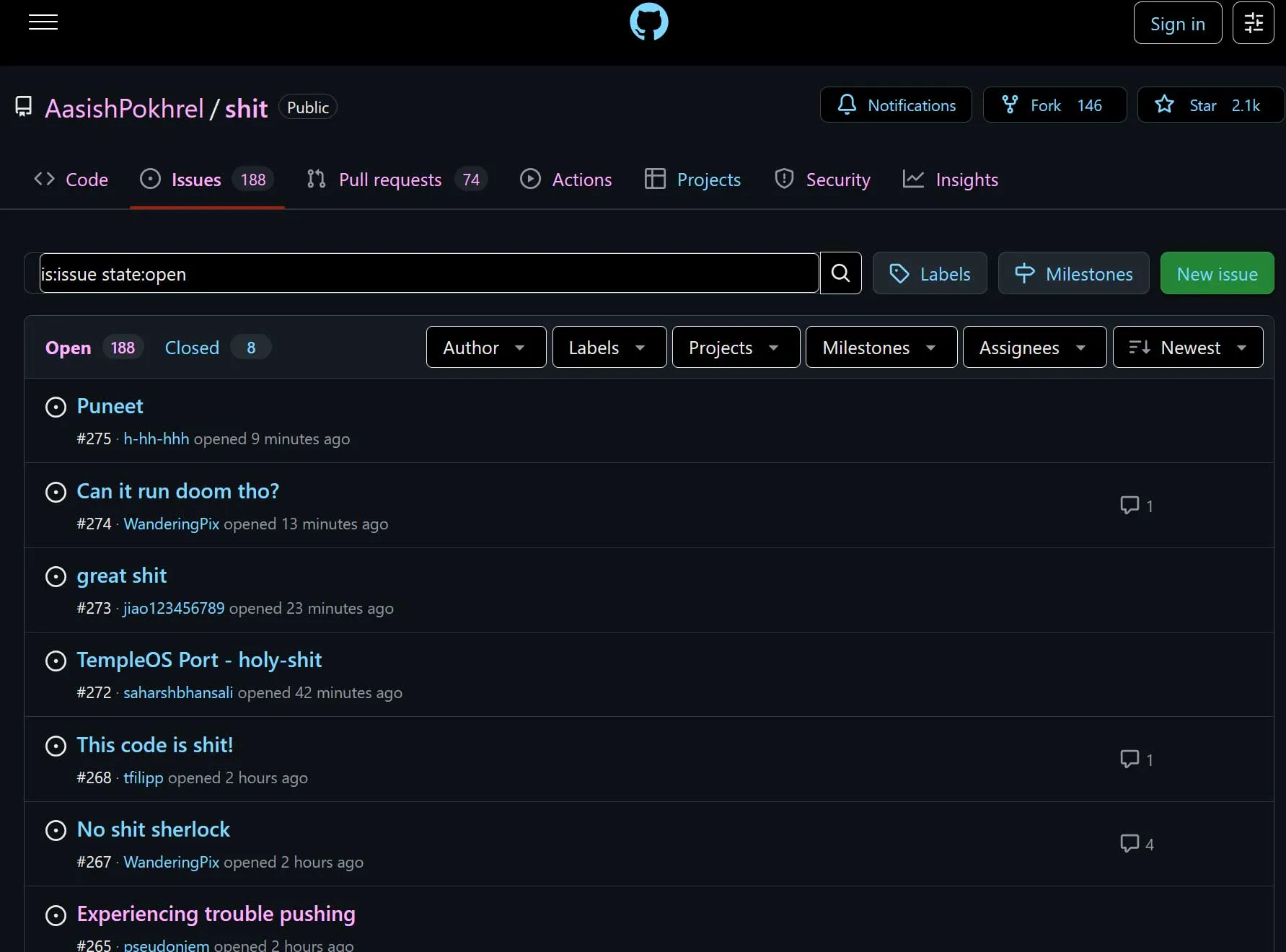Screen dimensions: 1286x952
Task: Click the GitHub octocat logo
Action: (649, 22)
